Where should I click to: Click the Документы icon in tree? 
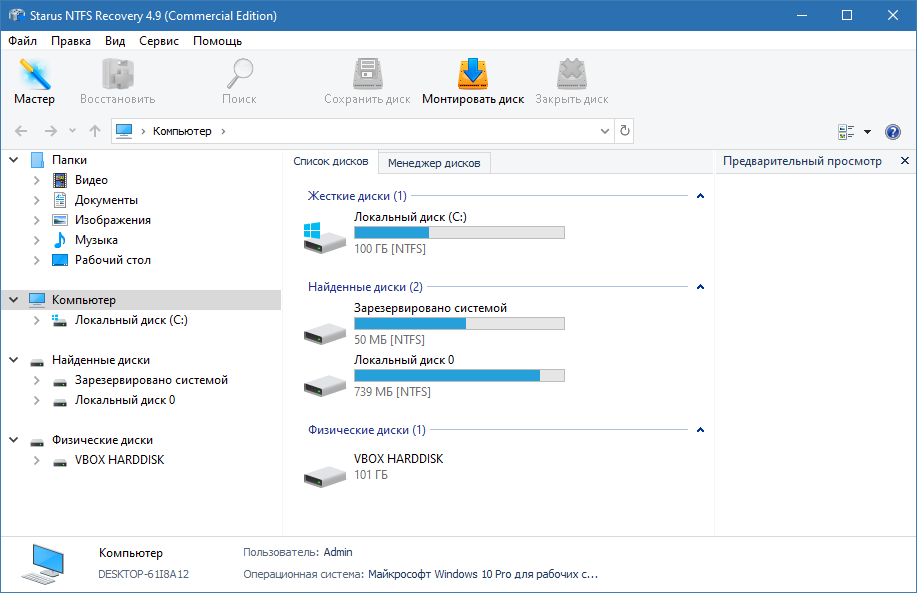(60, 200)
